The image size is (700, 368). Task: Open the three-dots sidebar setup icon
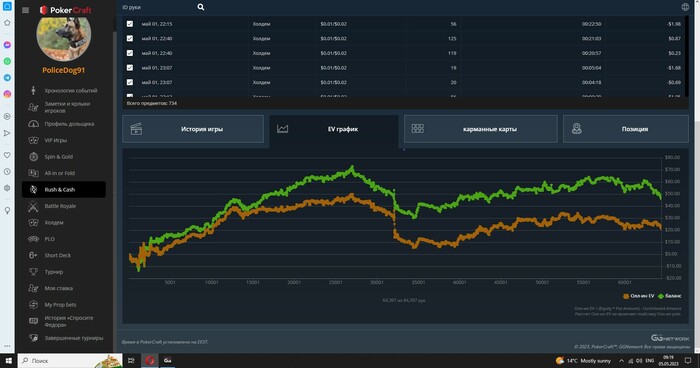point(7,346)
